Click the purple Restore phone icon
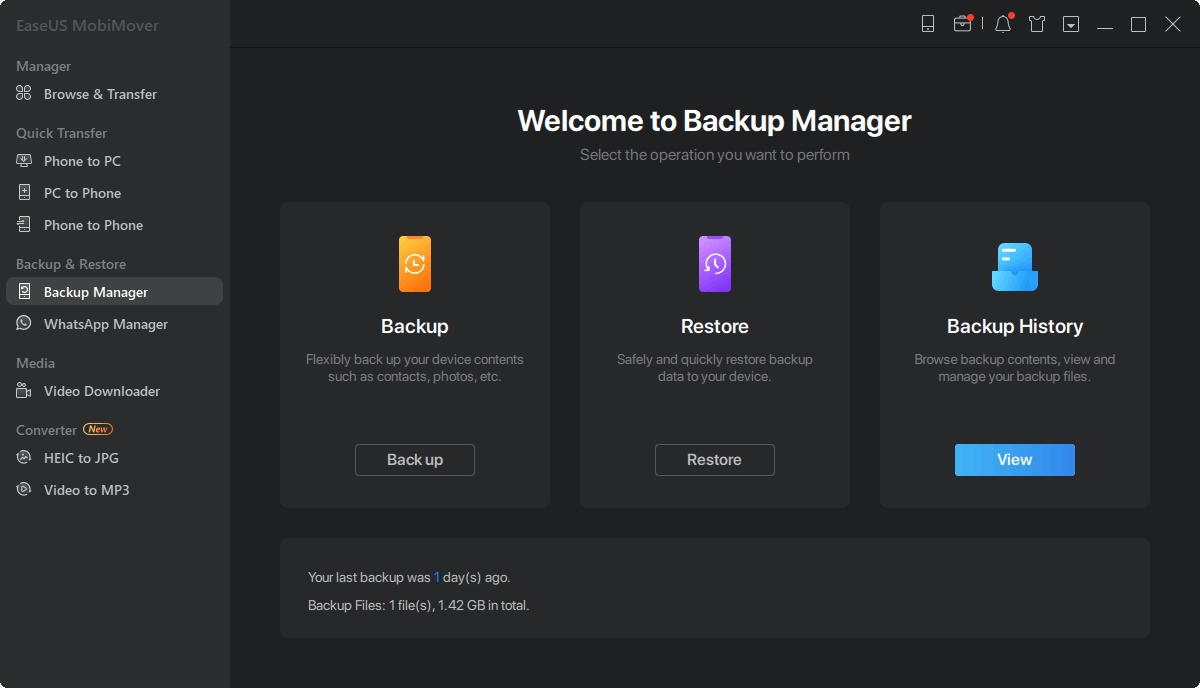 point(715,264)
